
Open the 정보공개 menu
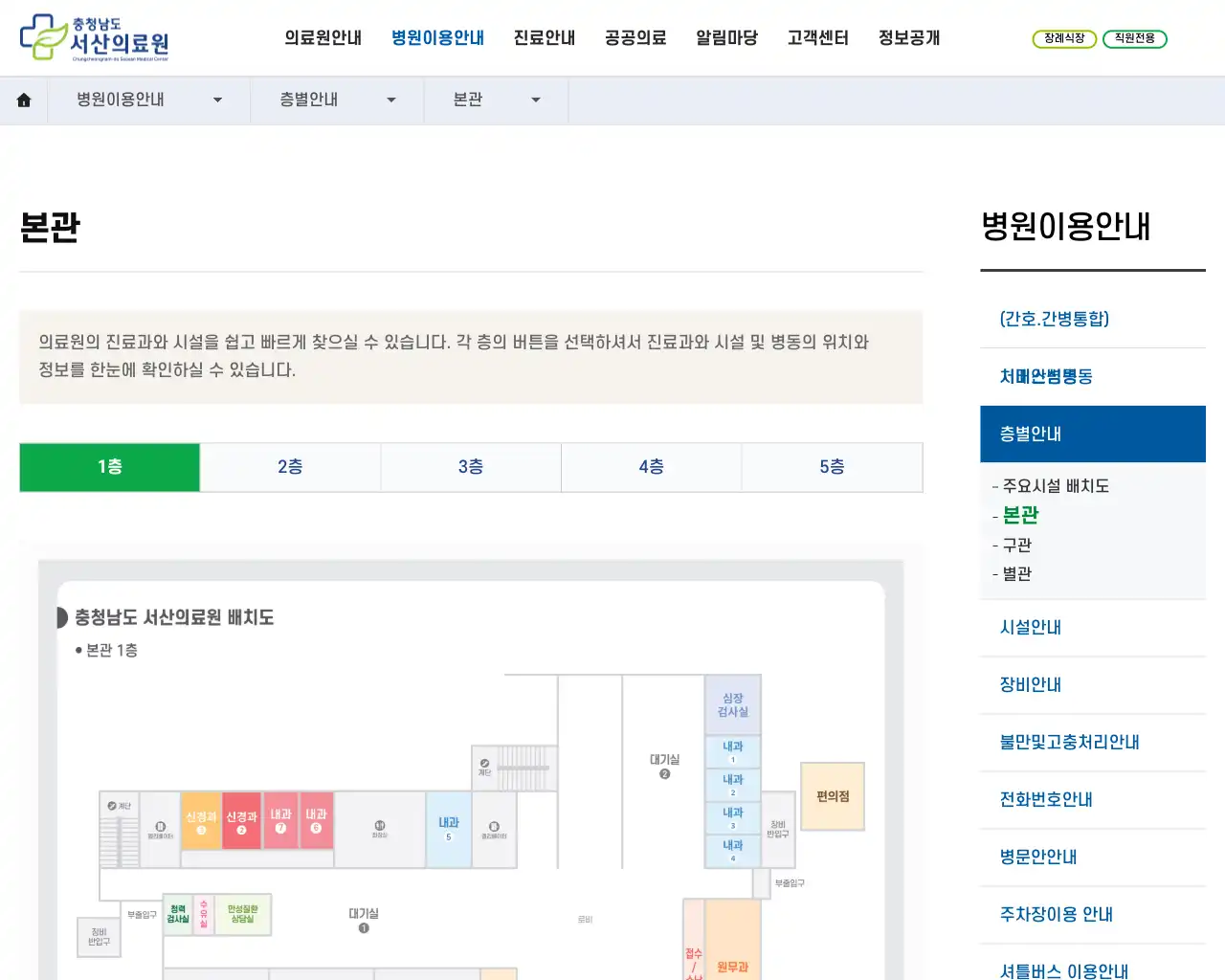click(909, 38)
